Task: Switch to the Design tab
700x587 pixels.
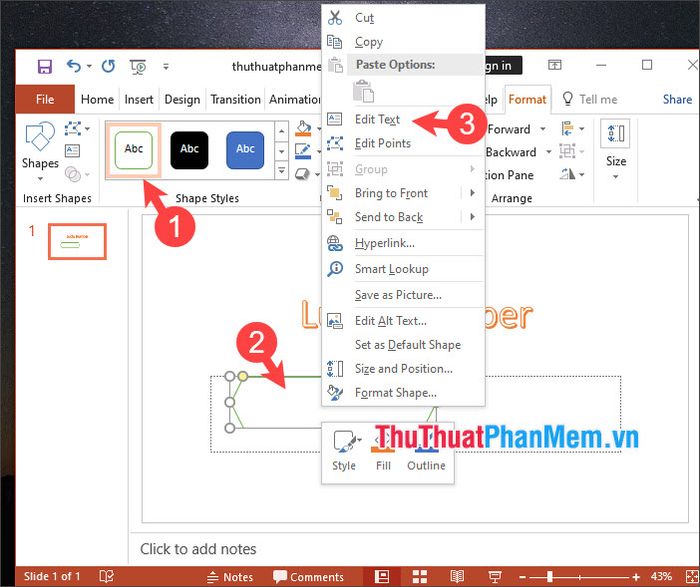Action: coord(182,99)
